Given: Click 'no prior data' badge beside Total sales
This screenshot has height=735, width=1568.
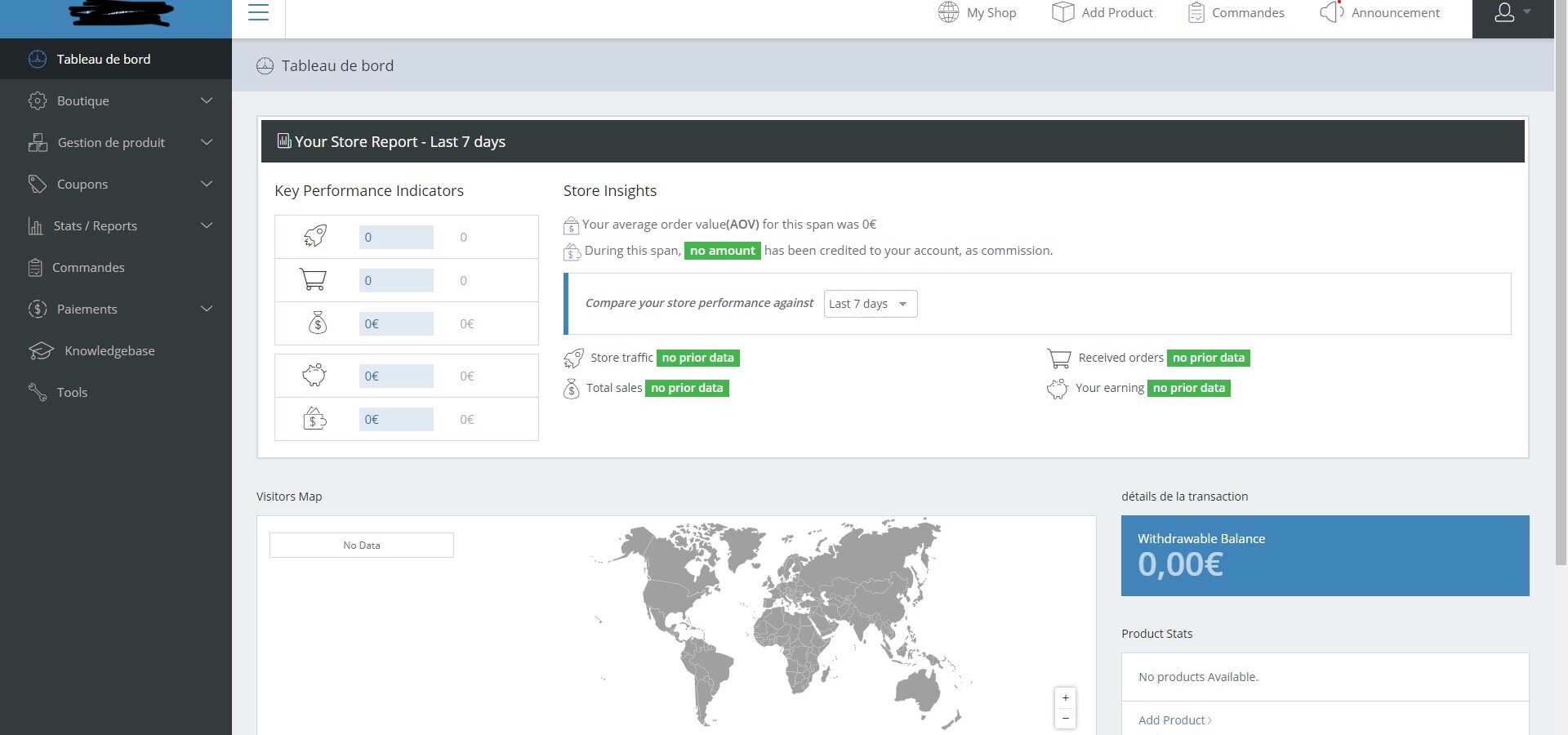Looking at the screenshot, I should click(x=687, y=388).
